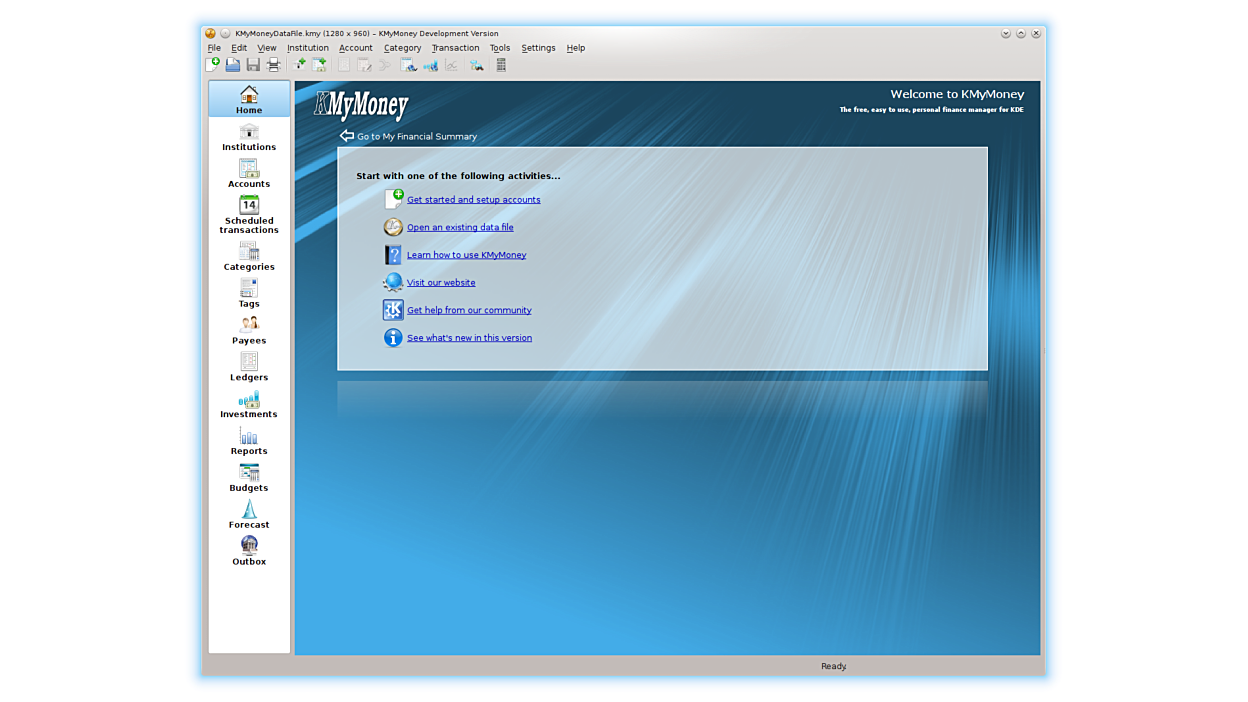Open the Transaction menu
1248x702 pixels.
point(455,48)
